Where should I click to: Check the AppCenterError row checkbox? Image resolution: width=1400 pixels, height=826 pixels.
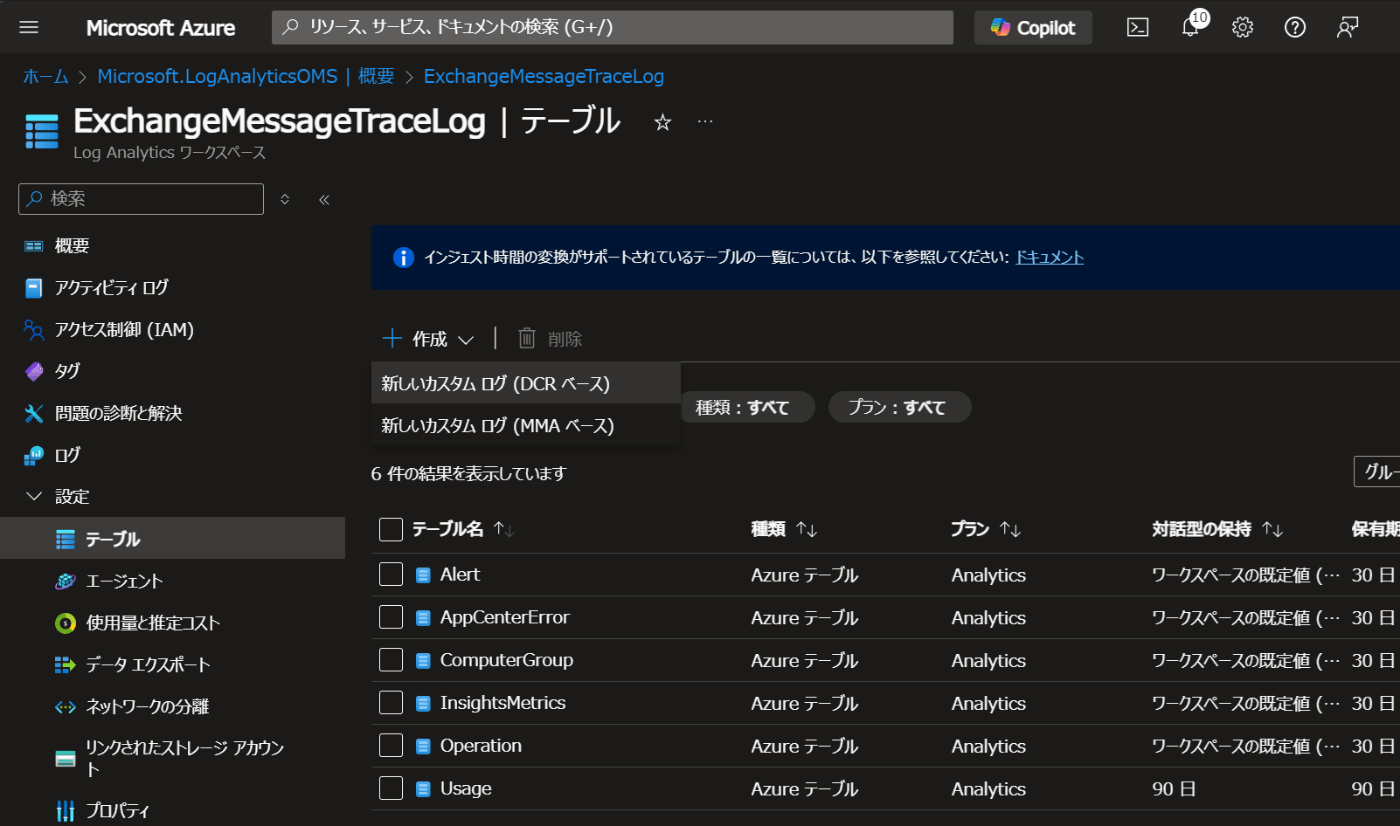[x=391, y=618]
